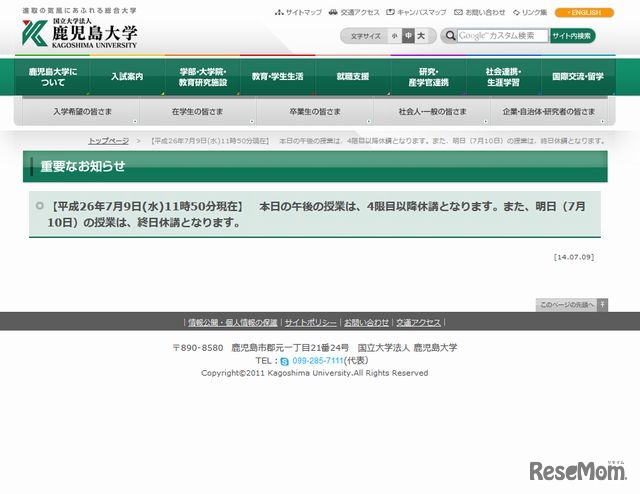Click the ENGLISH button

pyautogui.click(x=584, y=13)
